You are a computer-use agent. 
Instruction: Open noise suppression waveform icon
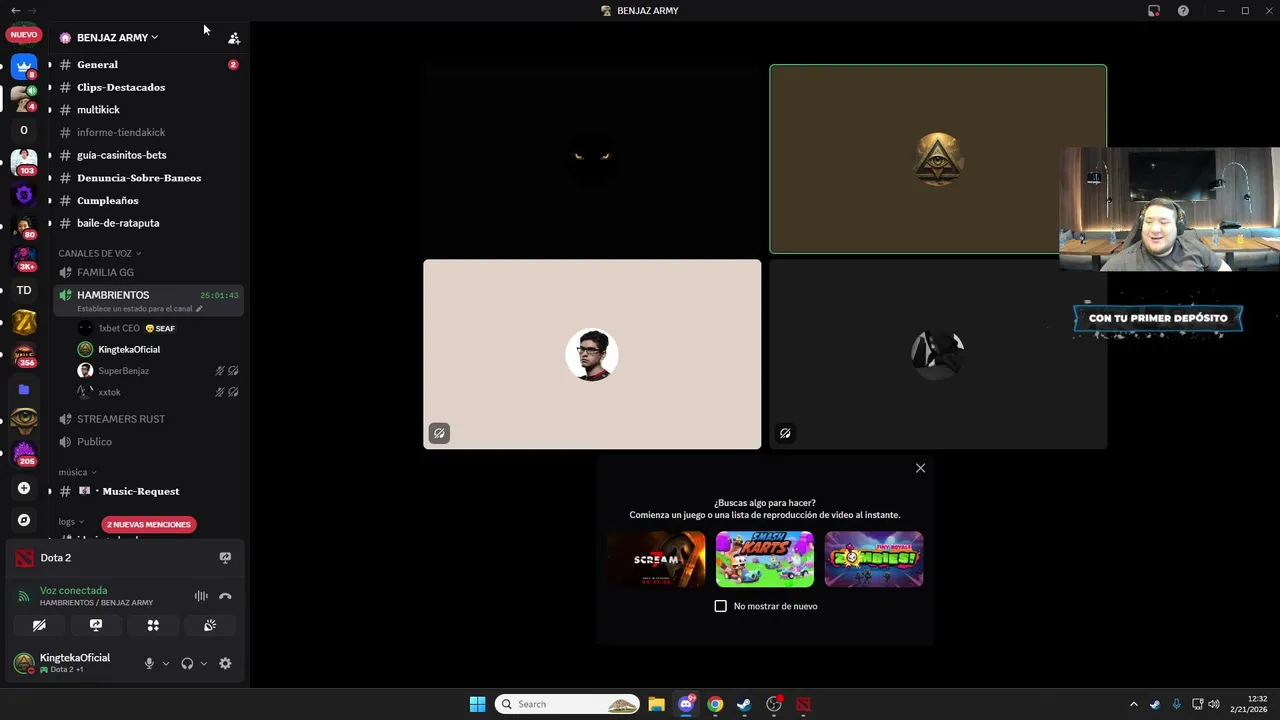201,596
